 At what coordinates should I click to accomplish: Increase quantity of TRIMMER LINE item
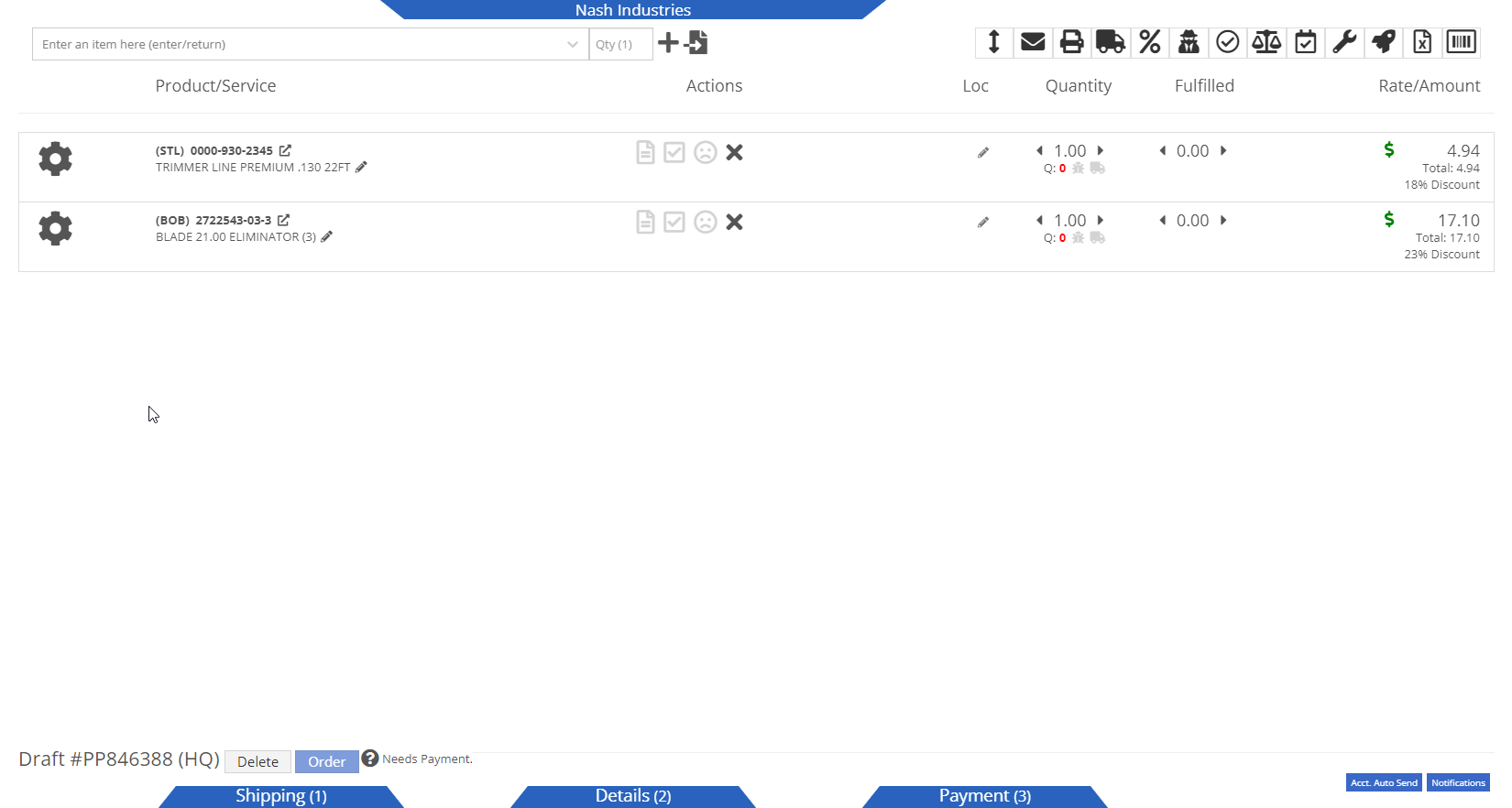coord(1101,150)
